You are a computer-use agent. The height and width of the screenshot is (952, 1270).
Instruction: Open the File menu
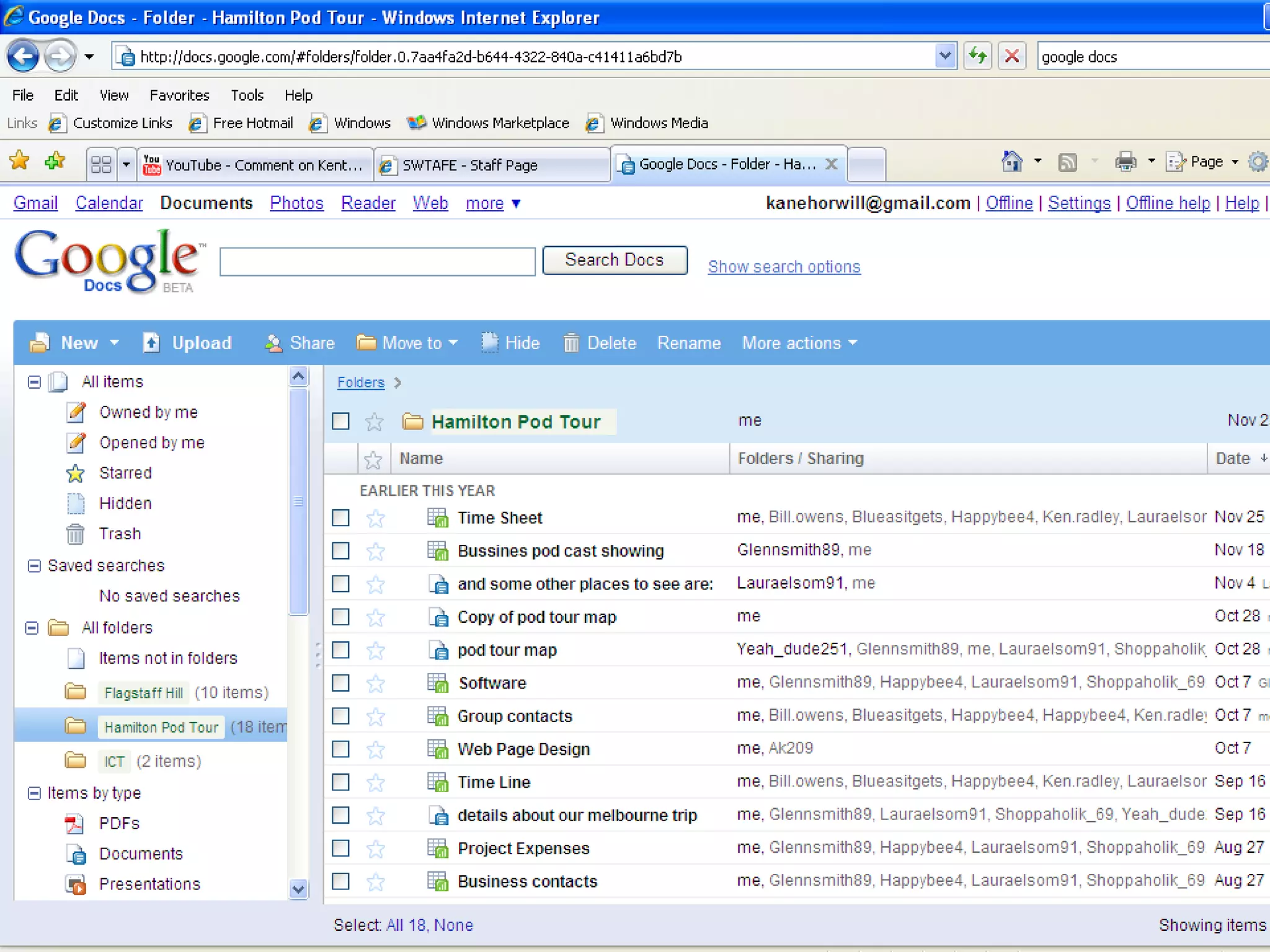point(22,95)
